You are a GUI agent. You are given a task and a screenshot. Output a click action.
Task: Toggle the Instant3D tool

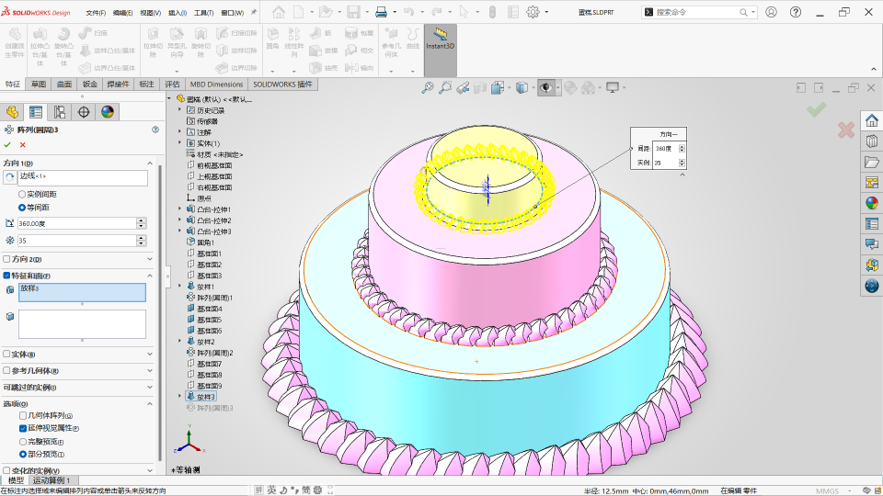pyautogui.click(x=440, y=39)
